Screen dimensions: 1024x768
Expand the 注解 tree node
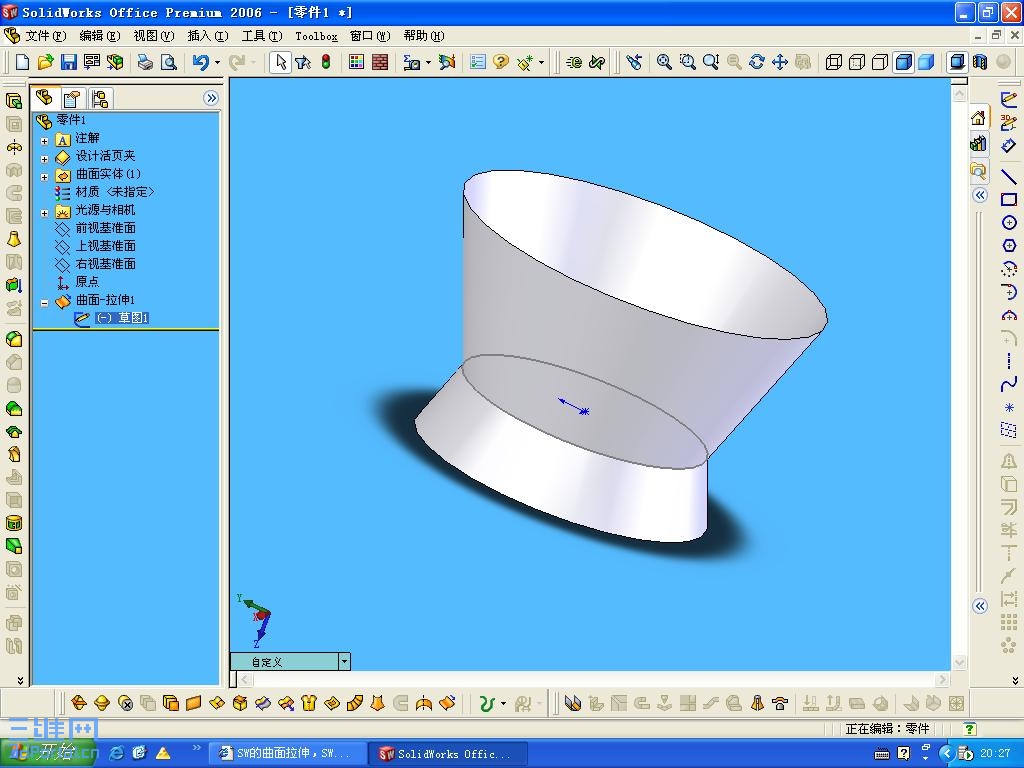pos(44,140)
